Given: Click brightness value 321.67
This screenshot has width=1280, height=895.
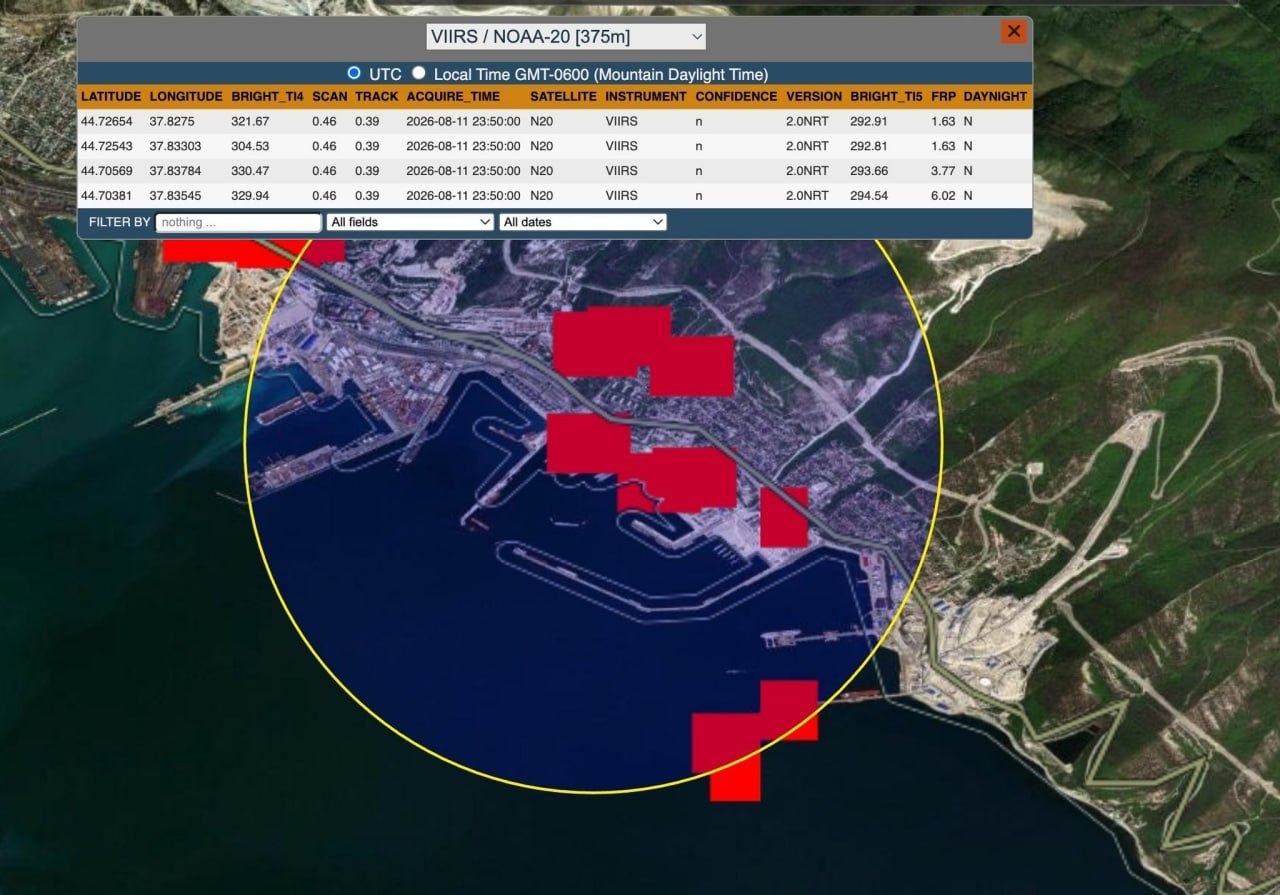Looking at the screenshot, I should [250, 121].
